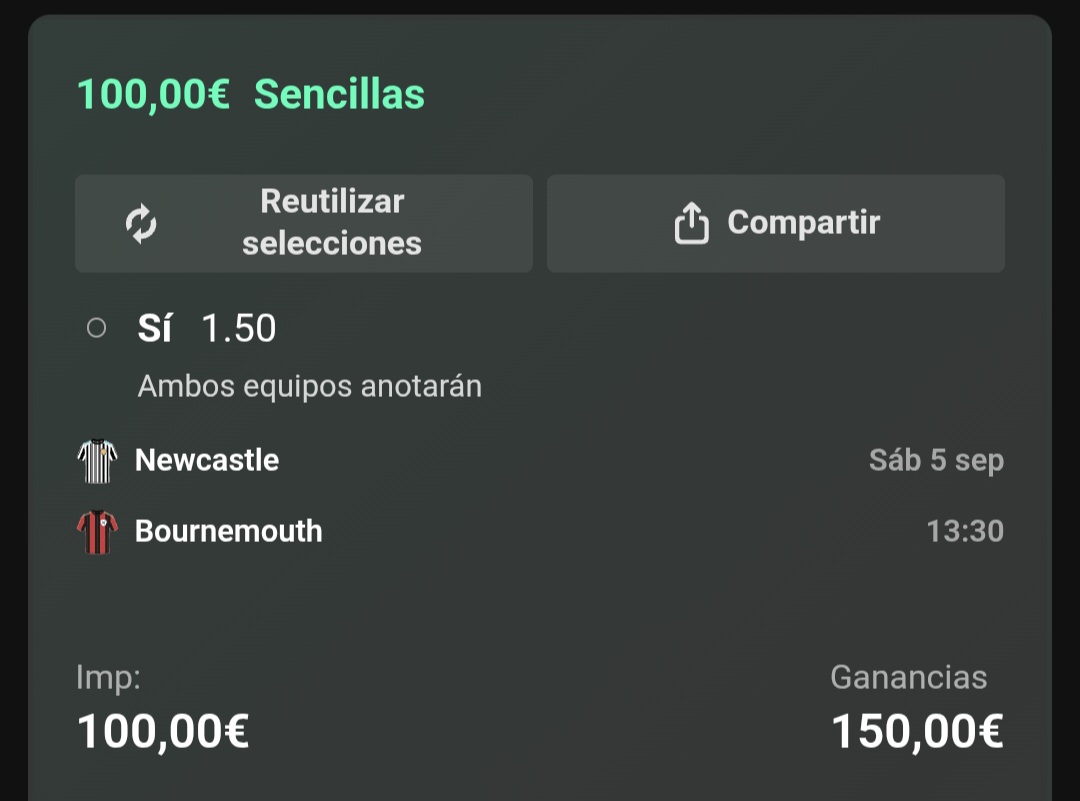Tap the Ganancias winnings label
1080x801 pixels.
[908, 677]
